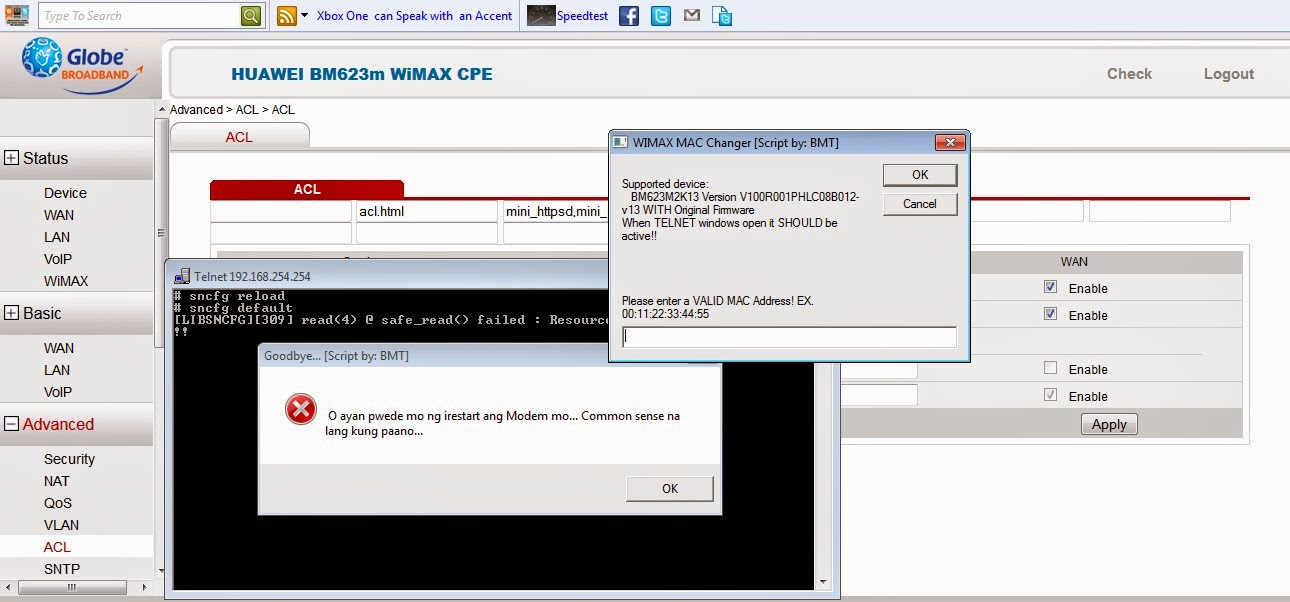Click the HUAWEI BM623m WiMAX CPE title
Screen dimensions: 1290x602
click(x=362, y=74)
